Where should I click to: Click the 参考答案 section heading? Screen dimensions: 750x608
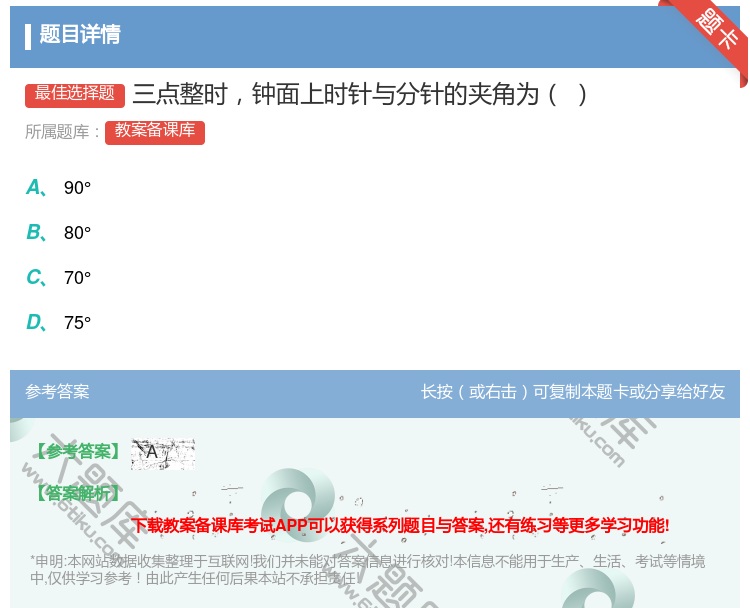[57, 392]
